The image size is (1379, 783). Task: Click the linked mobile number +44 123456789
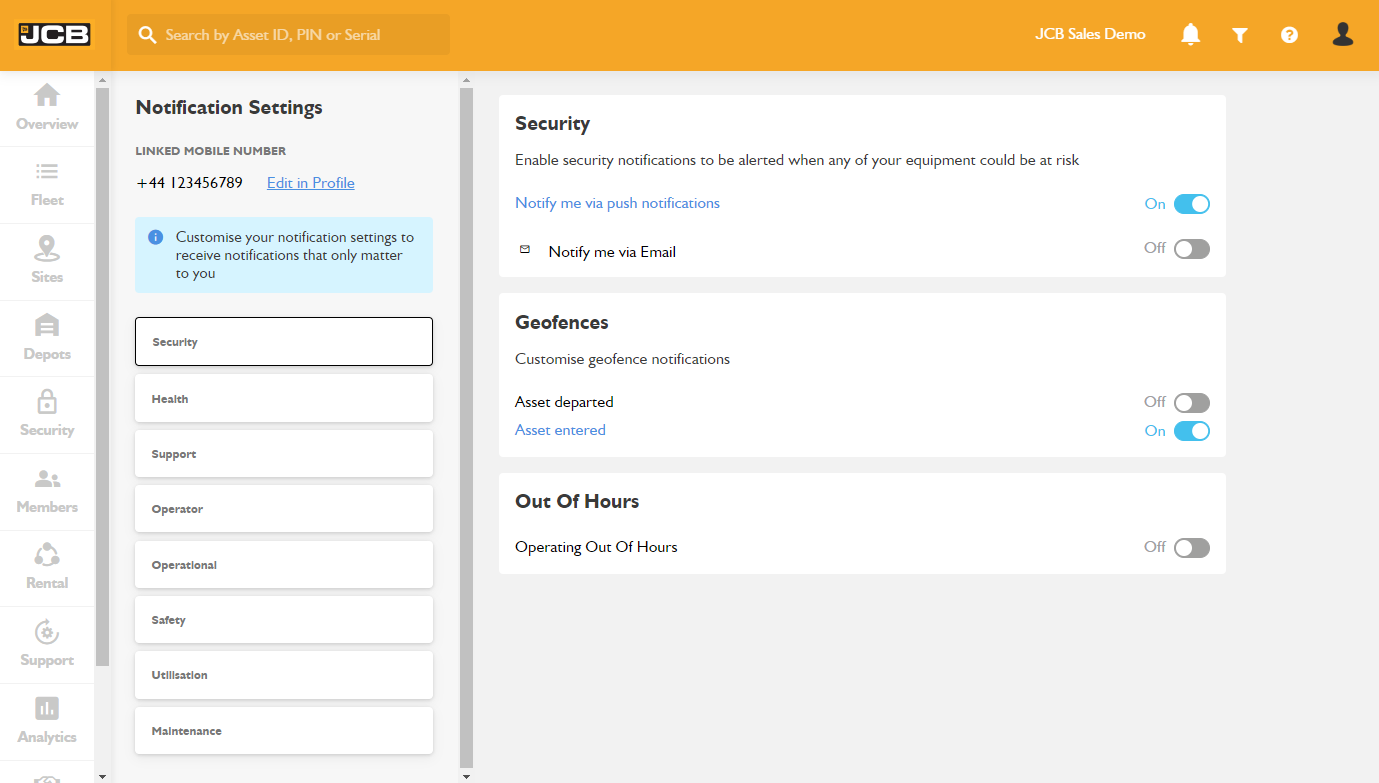click(189, 183)
